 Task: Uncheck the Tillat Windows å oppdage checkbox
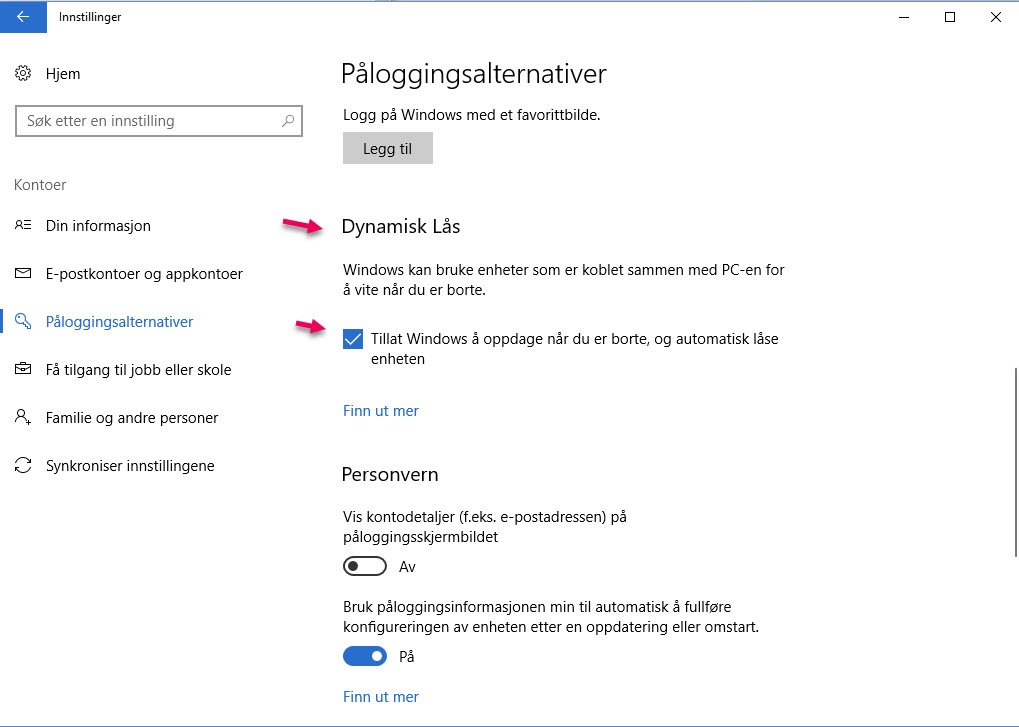coord(353,340)
